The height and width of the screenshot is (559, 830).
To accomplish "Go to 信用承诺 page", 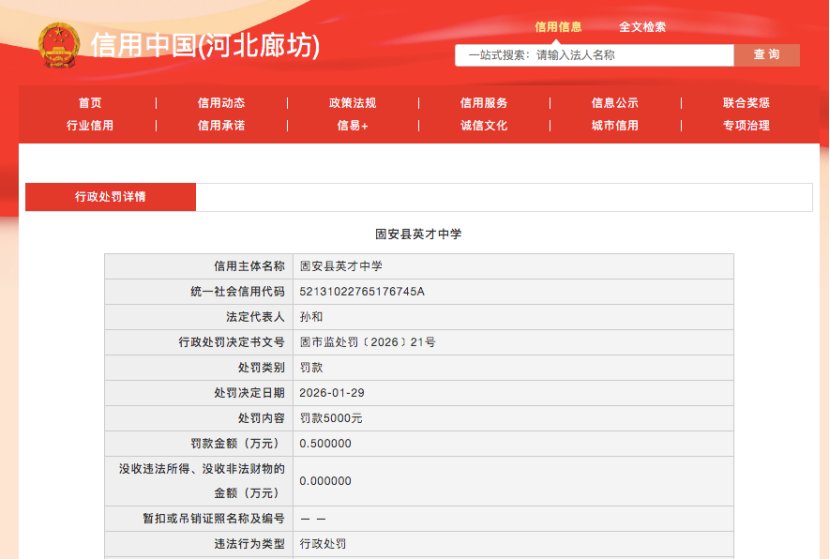I will [221, 125].
